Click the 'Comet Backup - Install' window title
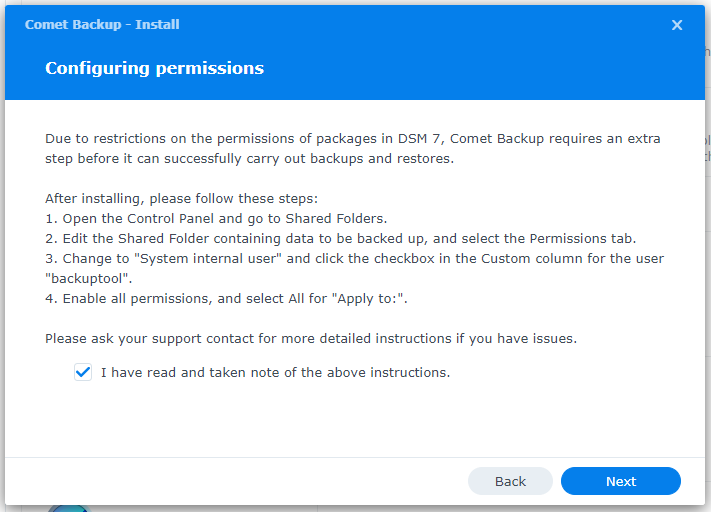This screenshot has height=512, width=711. (x=102, y=24)
